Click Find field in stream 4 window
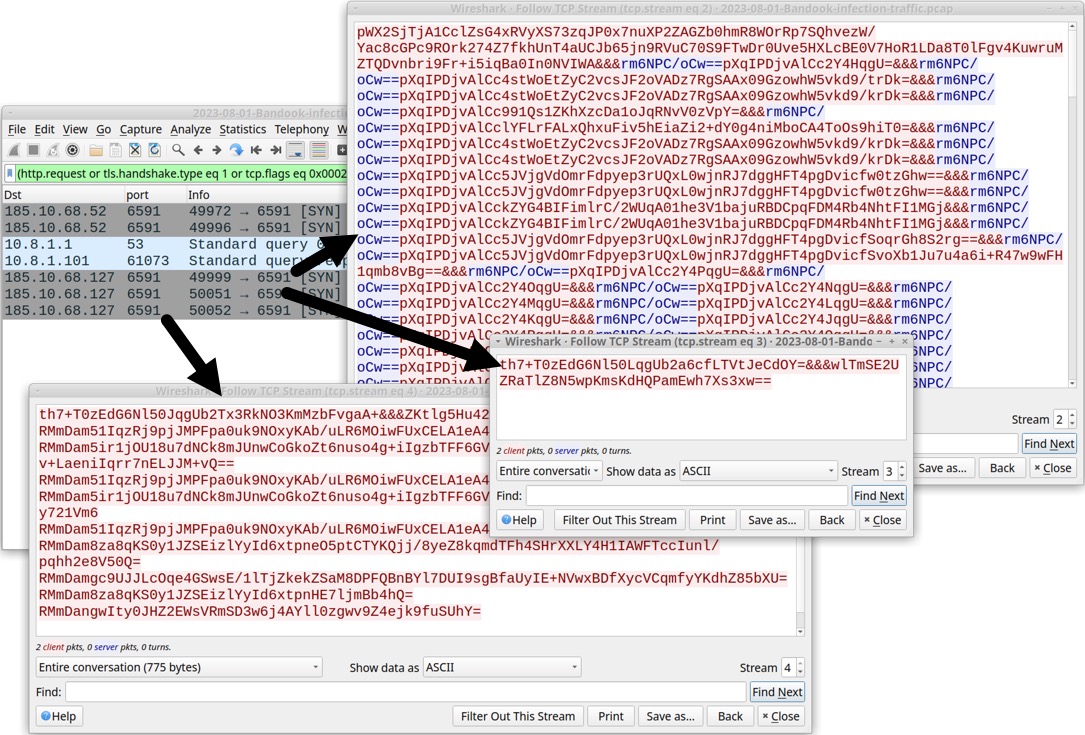Image resolution: width=1085 pixels, height=735 pixels. tap(405, 691)
